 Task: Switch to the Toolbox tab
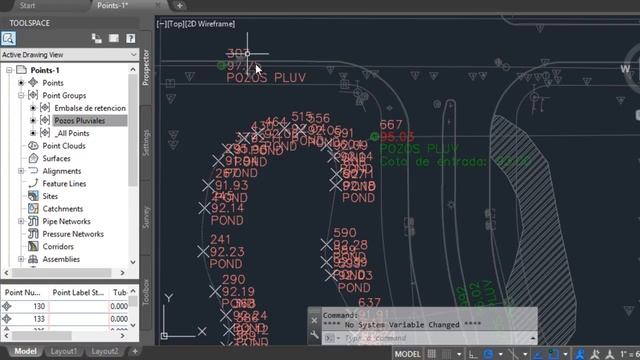tap(146, 292)
